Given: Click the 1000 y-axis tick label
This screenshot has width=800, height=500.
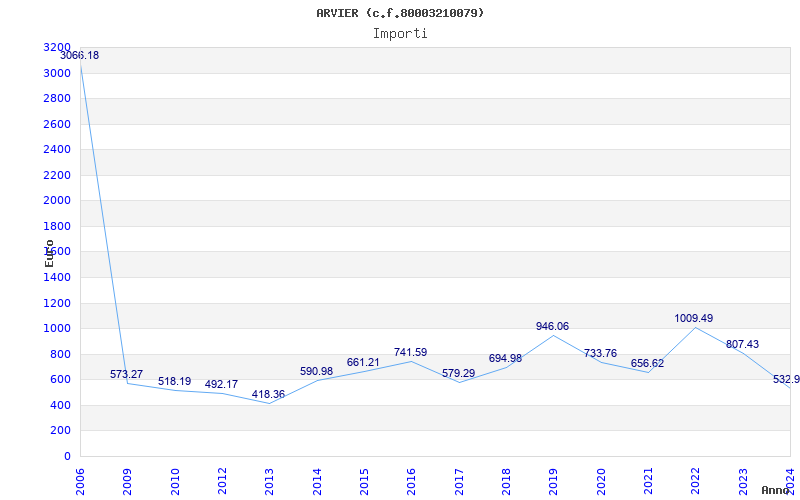Looking at the screenshot, I should [x=57, y=329].
